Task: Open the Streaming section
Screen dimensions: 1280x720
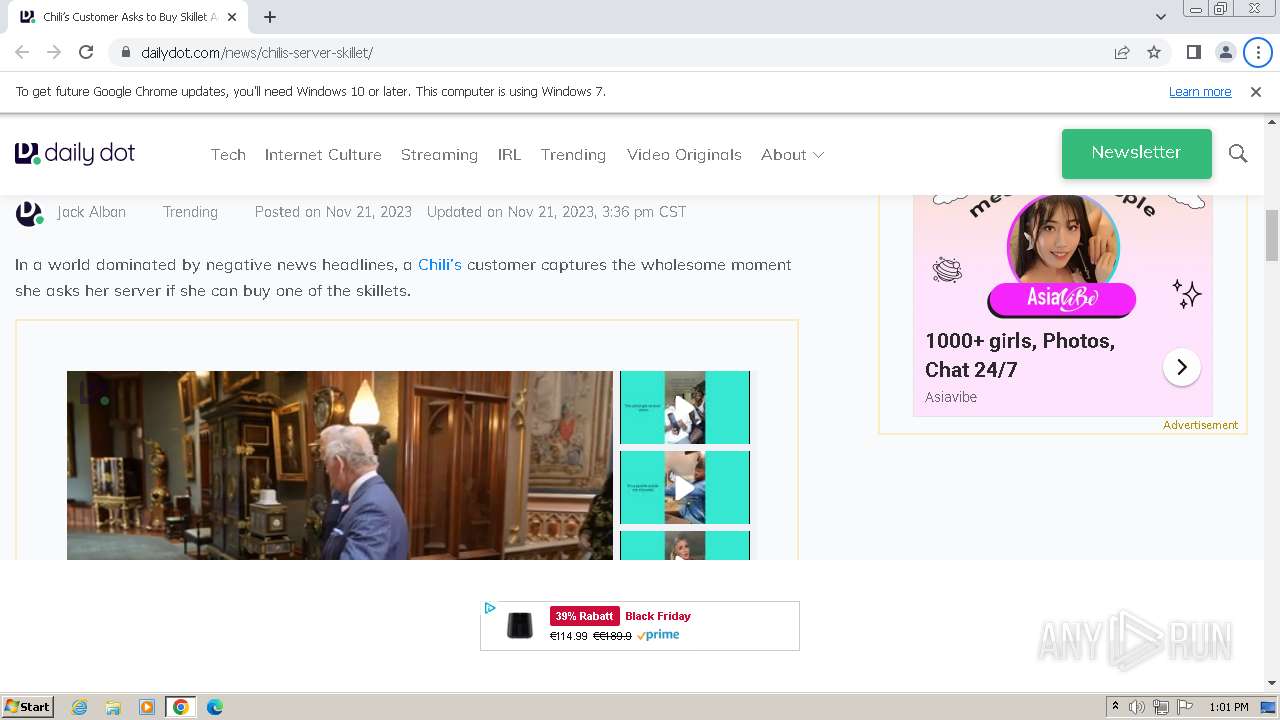Action: [x=439, y=155]
